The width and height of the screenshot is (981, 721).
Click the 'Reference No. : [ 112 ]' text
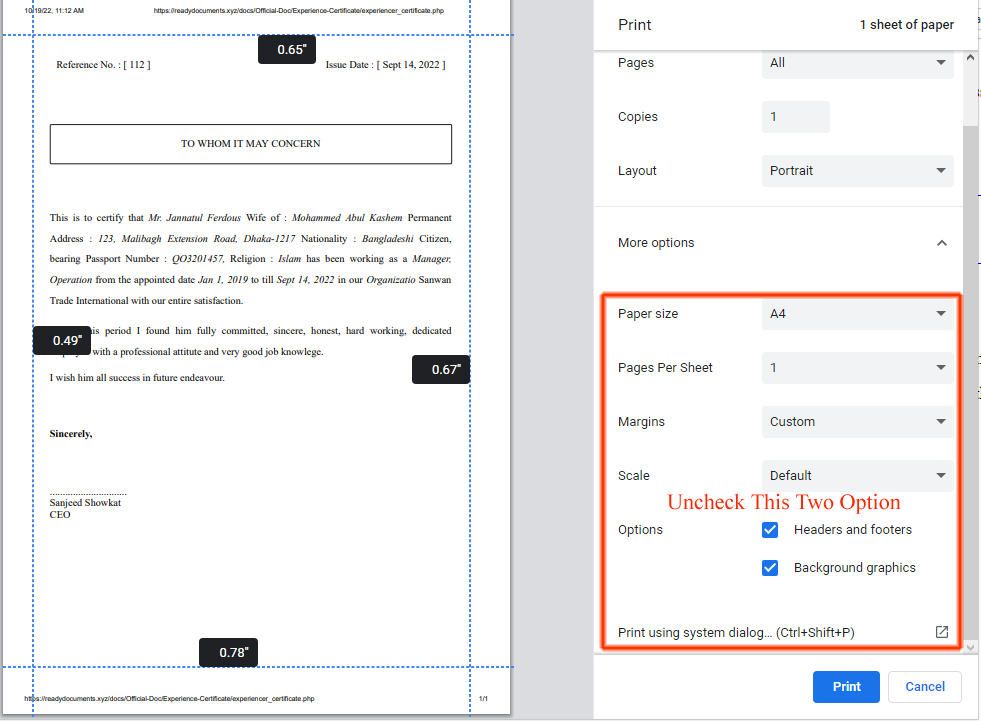click(x=103, y=64)
